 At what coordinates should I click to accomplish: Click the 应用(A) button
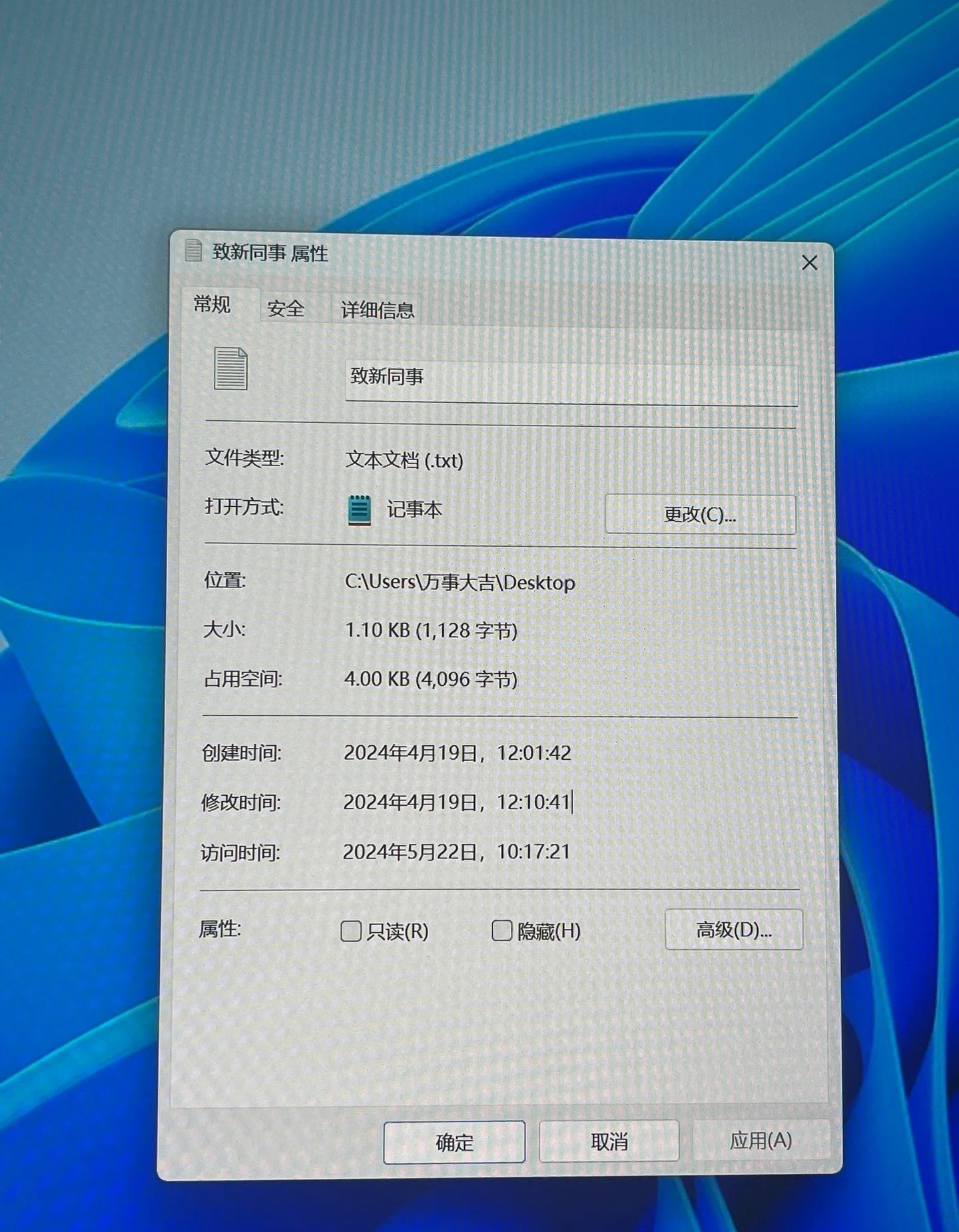pyautogui.click(x=761, y=1140)
